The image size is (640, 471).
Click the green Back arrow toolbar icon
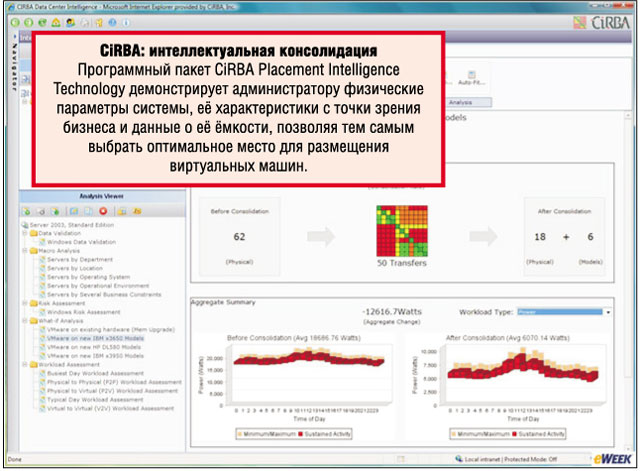click(15, 23)
